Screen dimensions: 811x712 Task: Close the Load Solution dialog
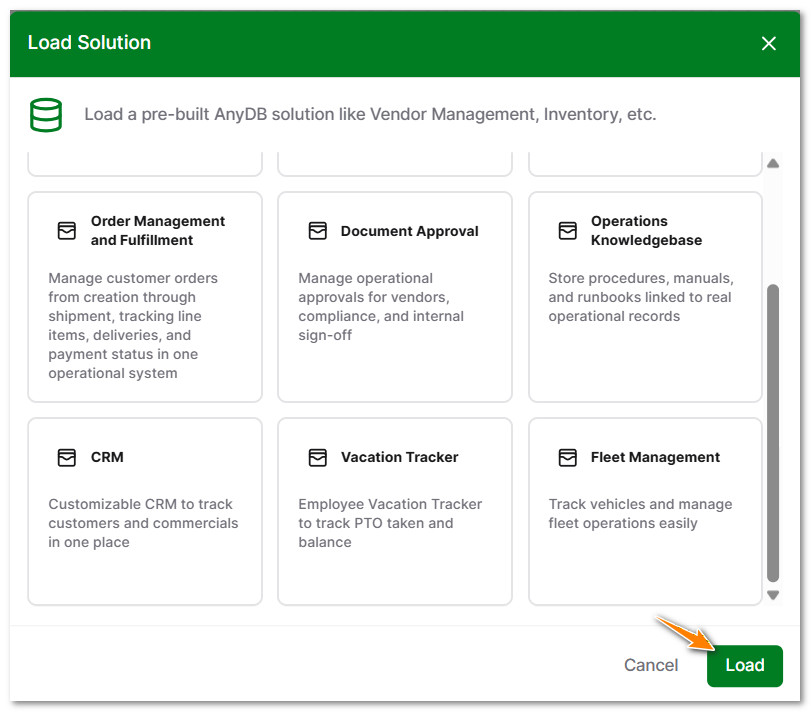pos(768,43)
